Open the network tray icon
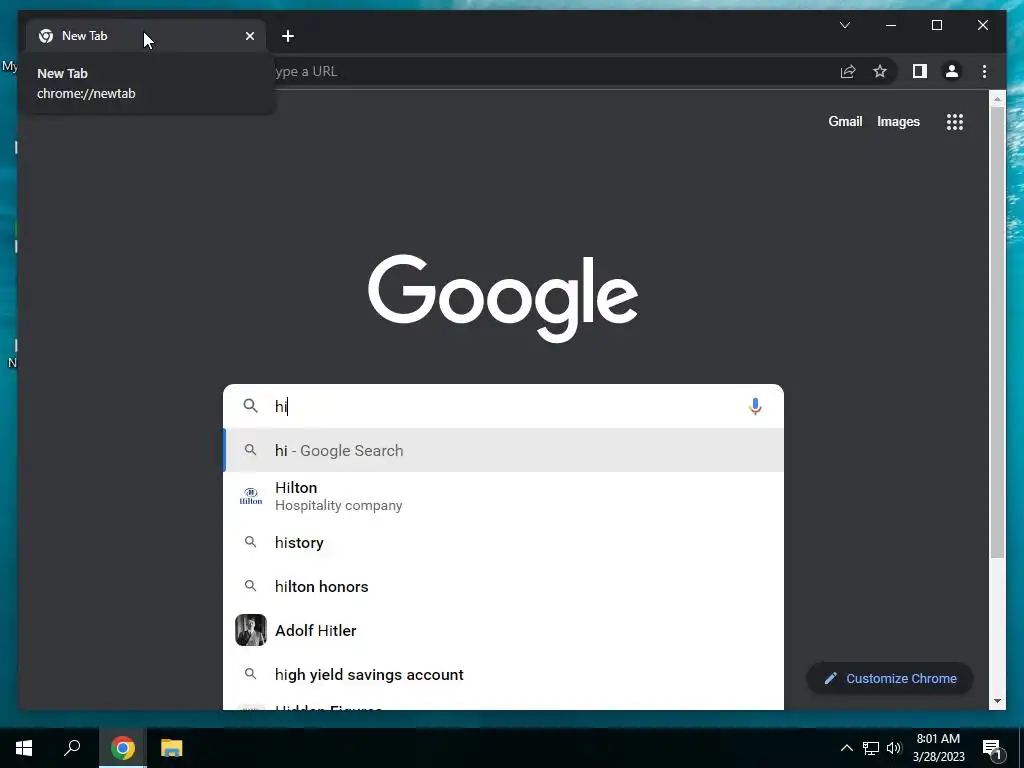This screenshot has width=1024, height=768. pos(871,748)
